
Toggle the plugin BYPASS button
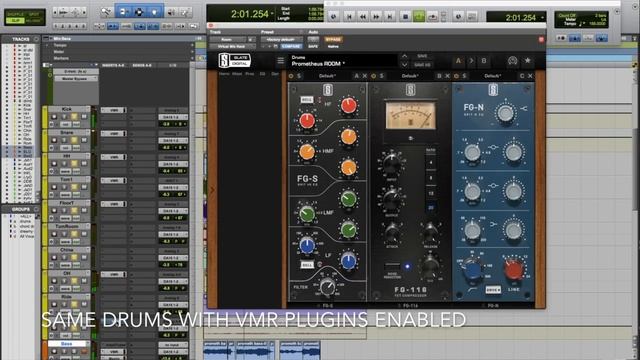click(x=333, y=40)
